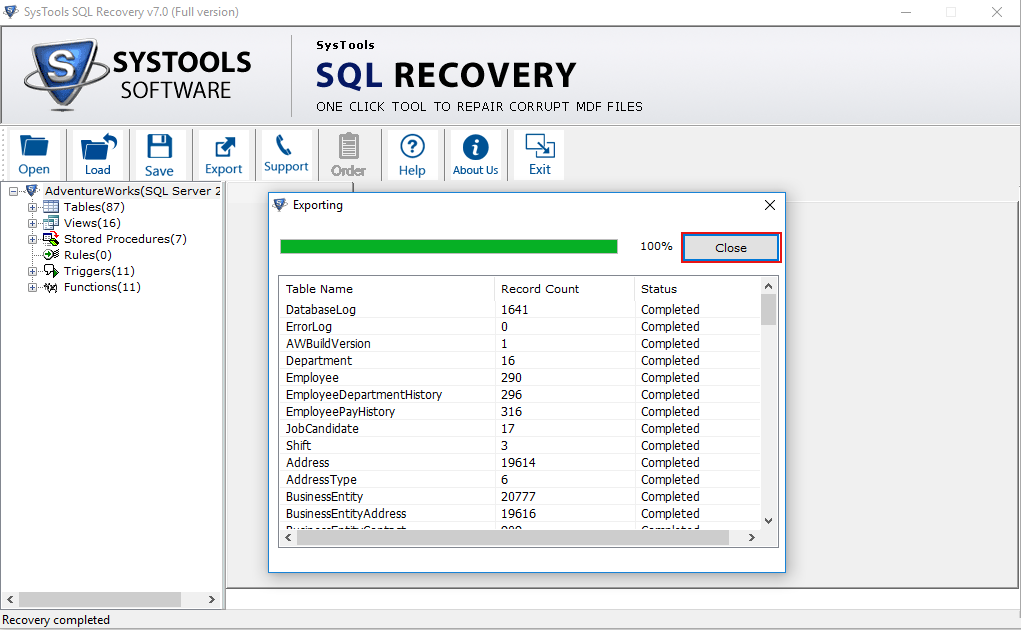
Task: Select the JobCandidate table row
Action: [520, 428]
